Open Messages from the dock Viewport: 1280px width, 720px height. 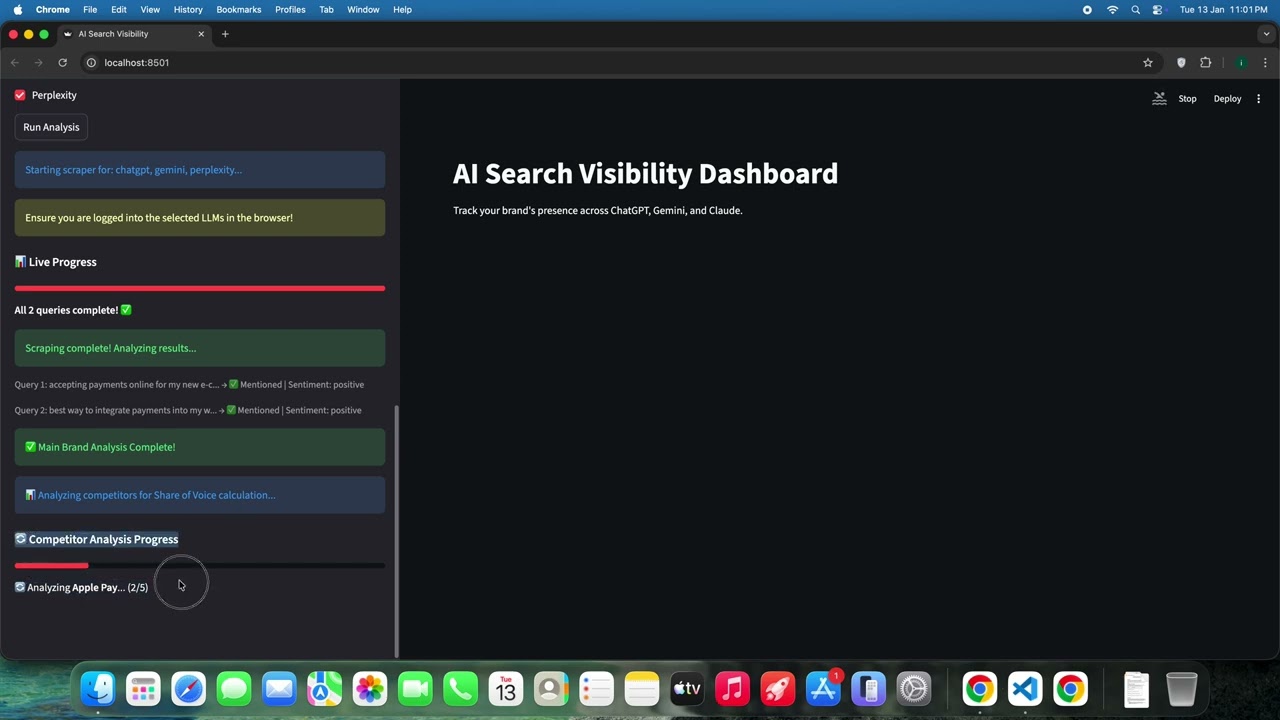point(234,689)
